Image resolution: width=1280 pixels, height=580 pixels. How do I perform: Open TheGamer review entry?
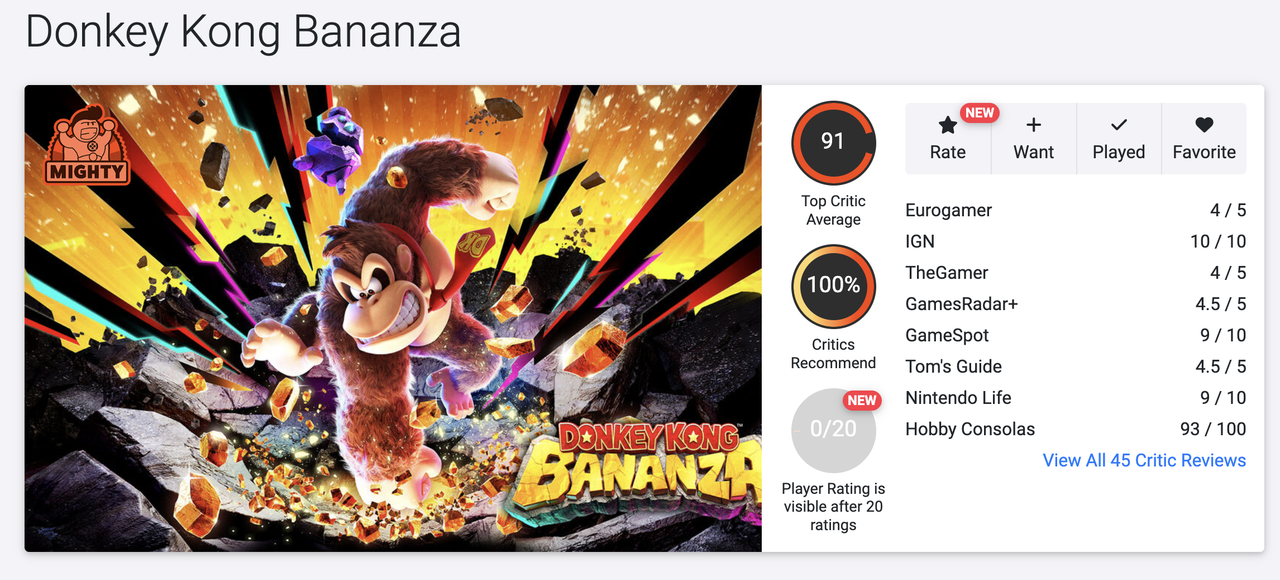coord(946,272)
